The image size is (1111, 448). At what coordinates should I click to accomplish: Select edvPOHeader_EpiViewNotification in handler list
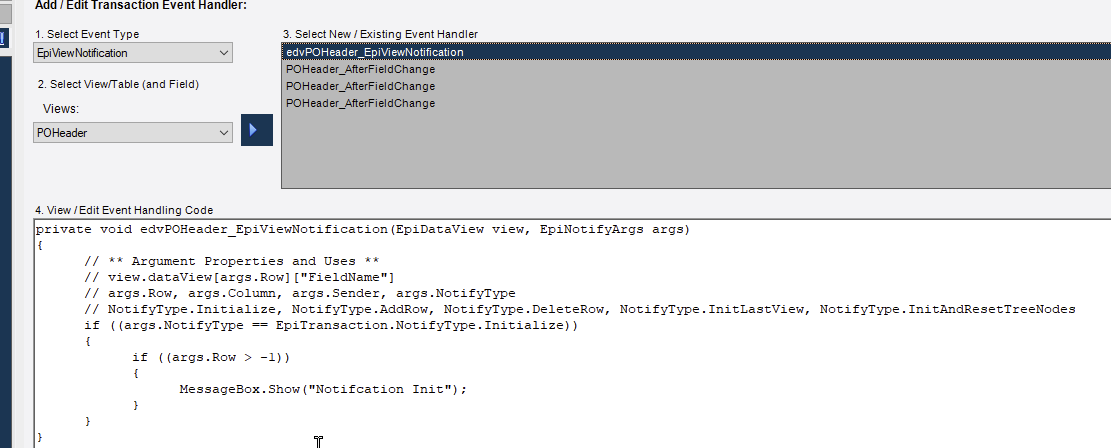tap(696, 52)
